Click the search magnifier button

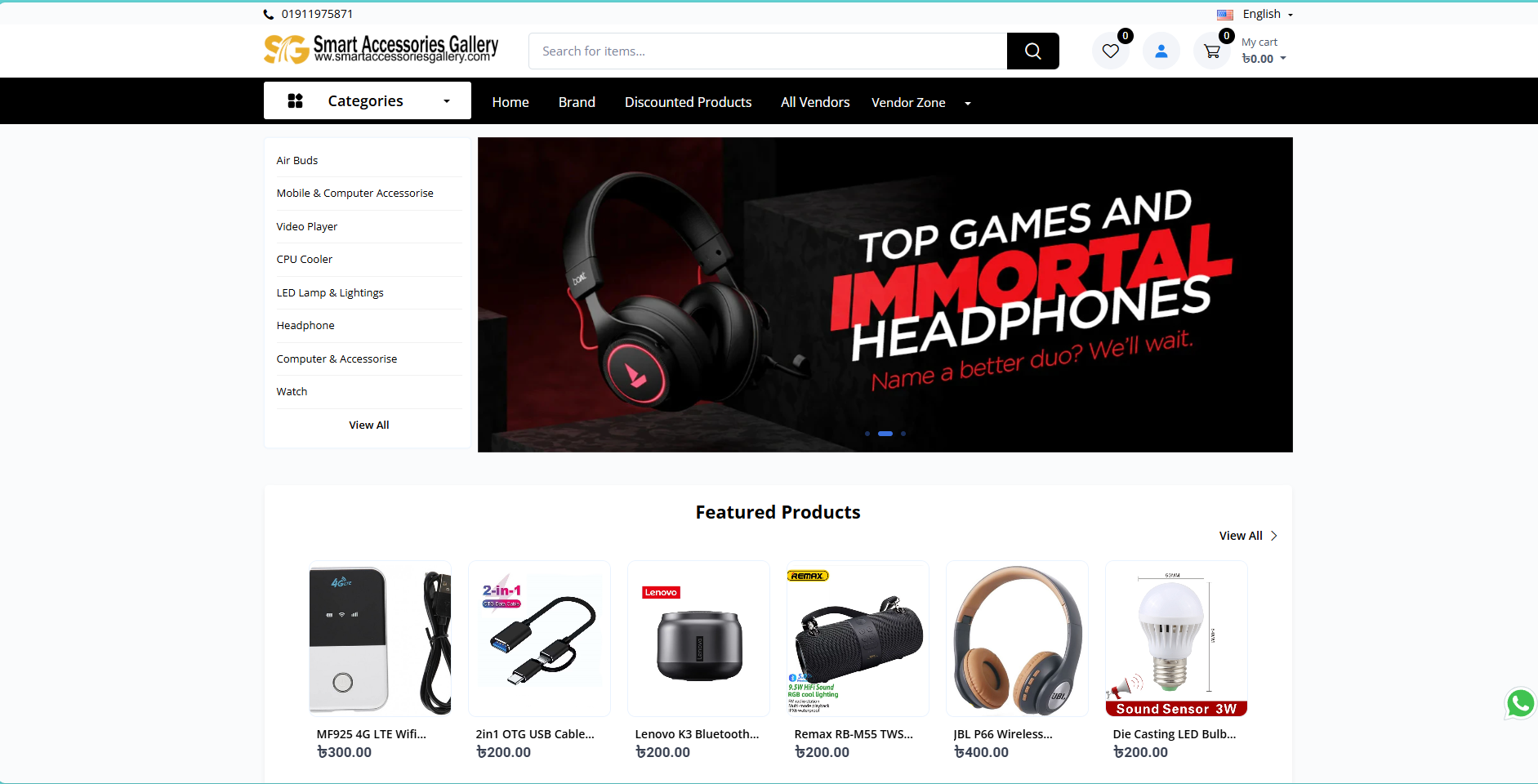coord(1032,51)
